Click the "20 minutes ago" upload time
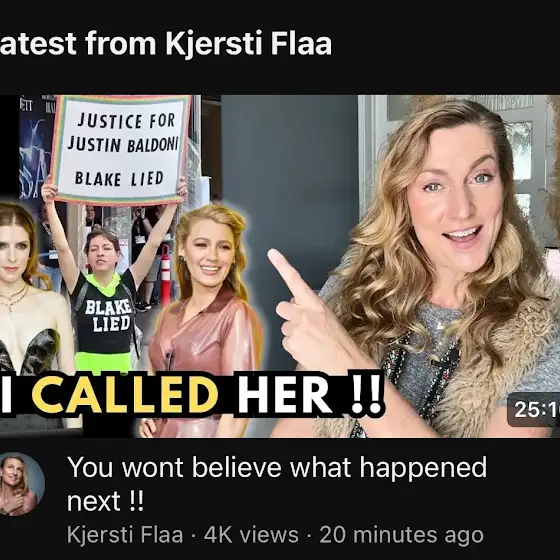The height and width of the screenshot is (560, 560). pyautogui.click(x=401, y=535)
